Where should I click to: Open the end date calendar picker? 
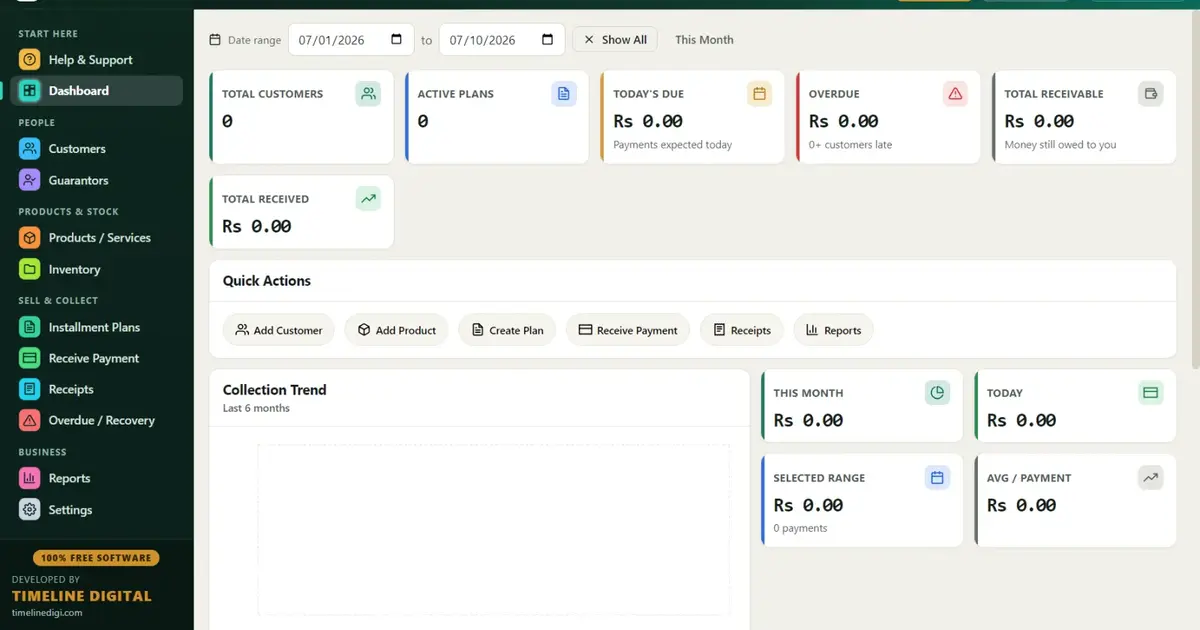pos(547,40)
